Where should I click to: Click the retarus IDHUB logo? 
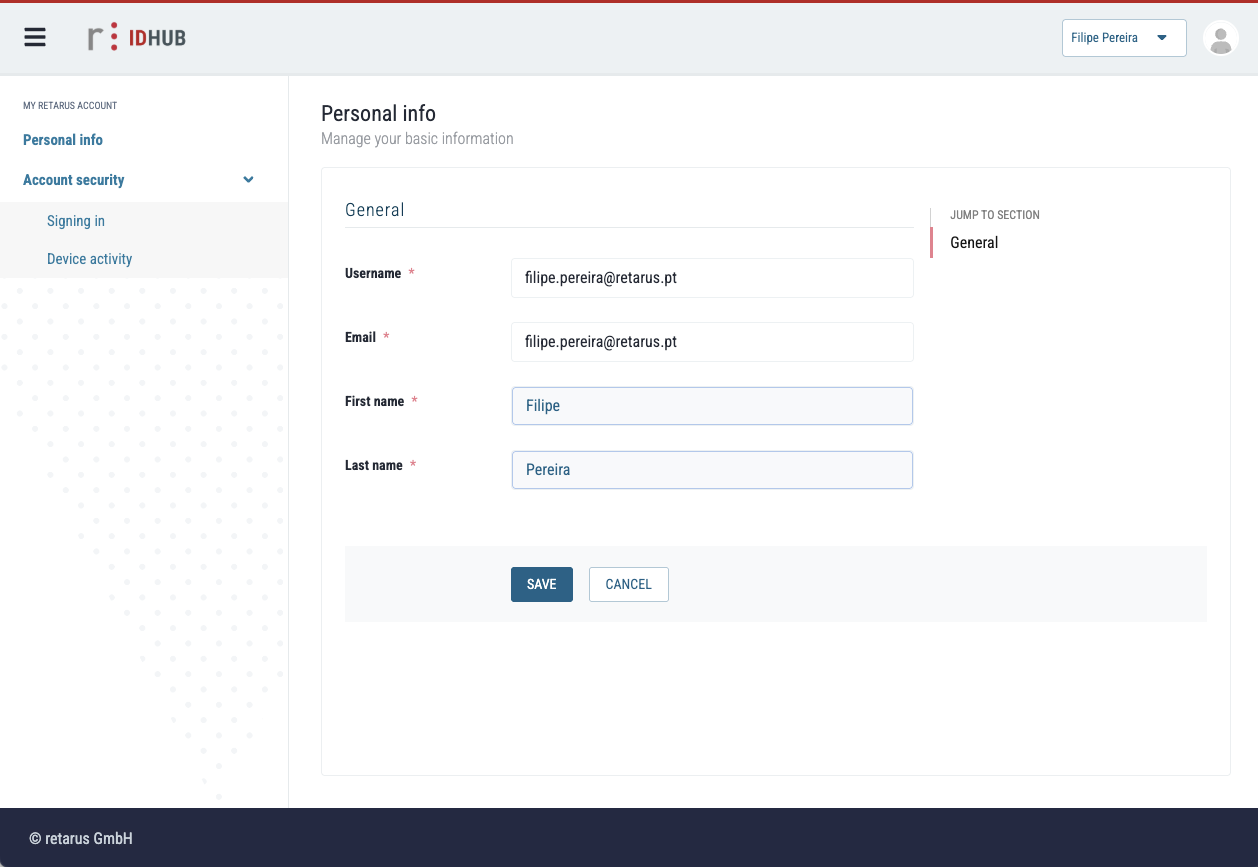pos(137,38)
